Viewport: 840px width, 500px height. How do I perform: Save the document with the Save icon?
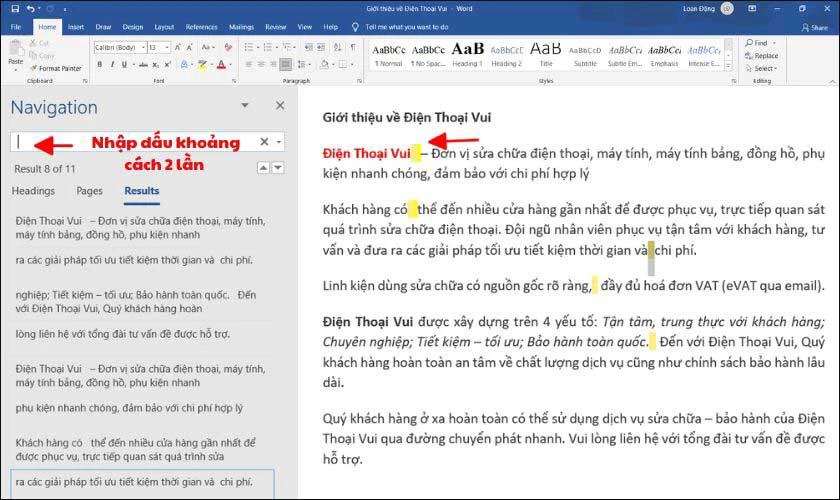15,9
